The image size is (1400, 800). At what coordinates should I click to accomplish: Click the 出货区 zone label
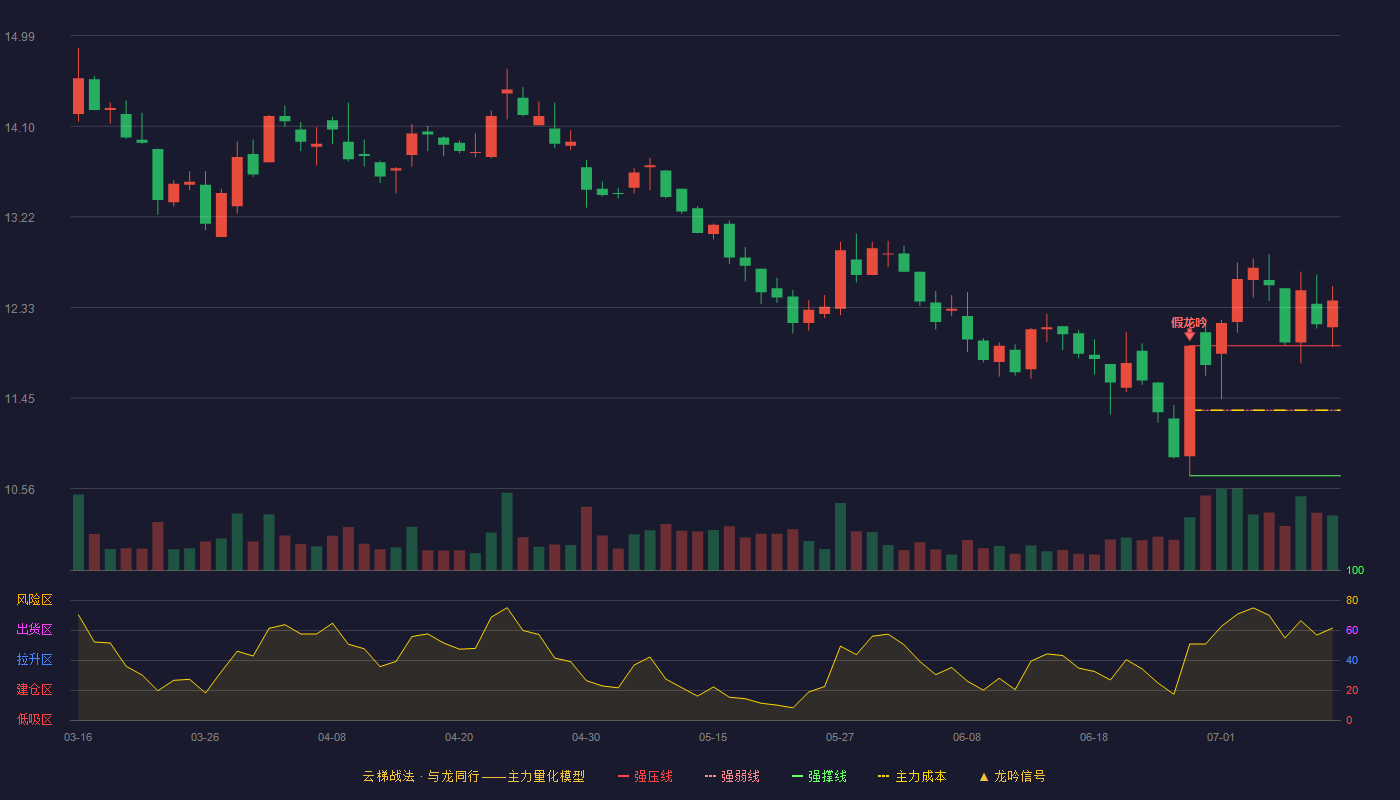[34, 630]
